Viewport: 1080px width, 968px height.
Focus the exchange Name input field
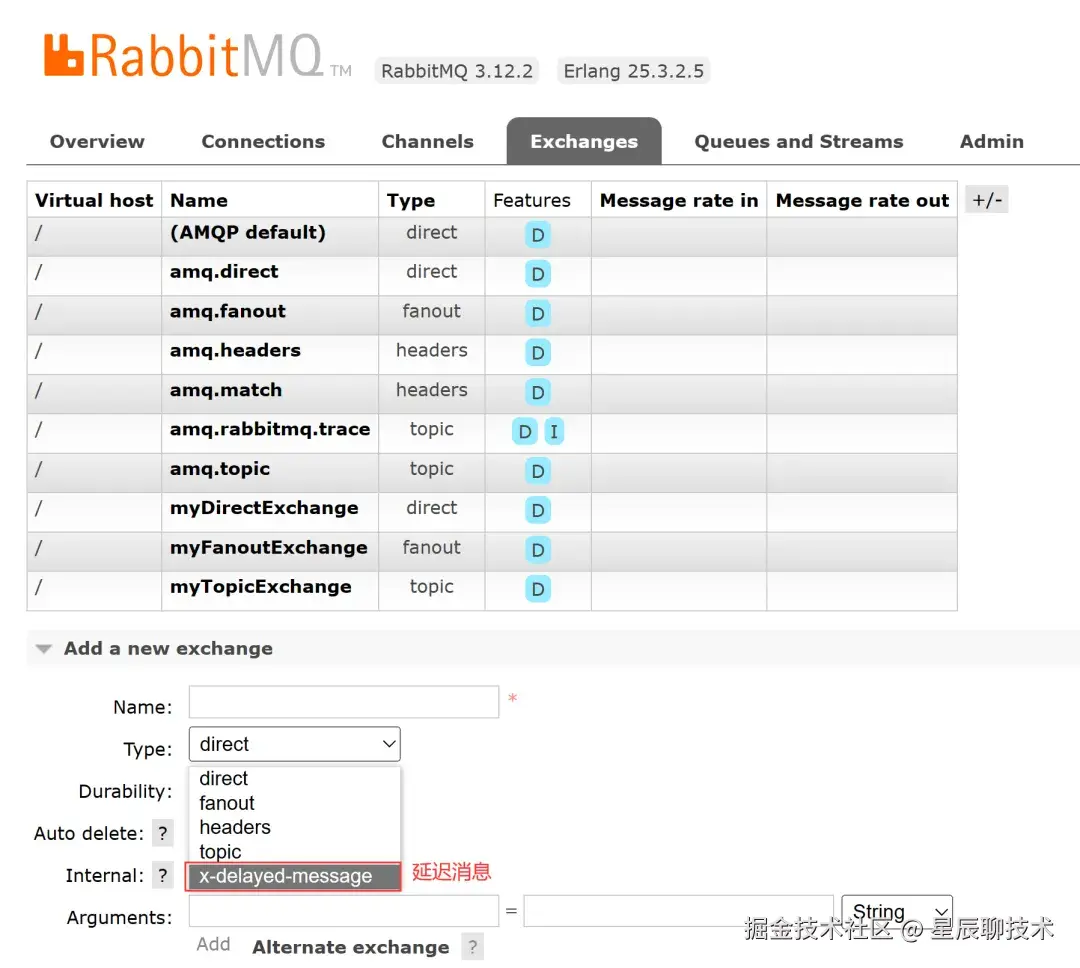344,702
